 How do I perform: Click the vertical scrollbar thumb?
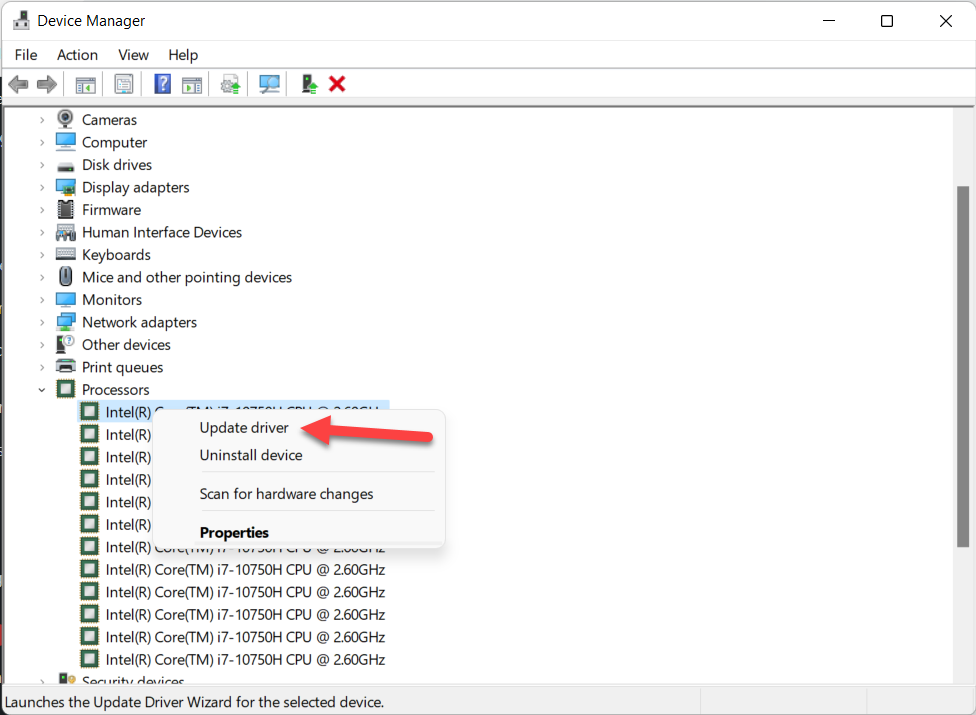click(963, 365)
